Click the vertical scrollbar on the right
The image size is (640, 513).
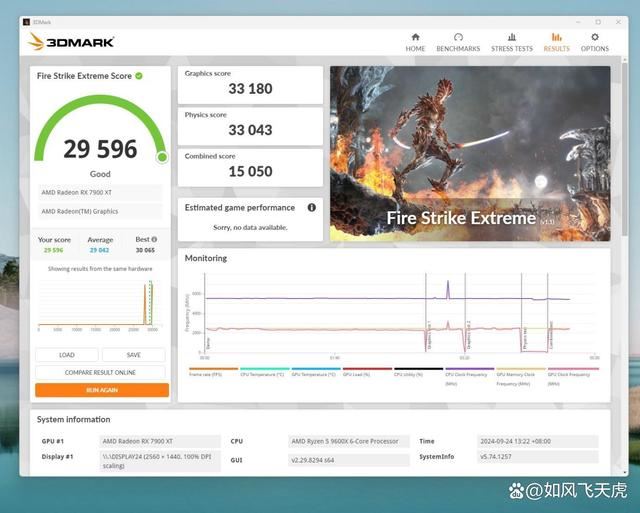pyautogui.click(x=624, y=149)
